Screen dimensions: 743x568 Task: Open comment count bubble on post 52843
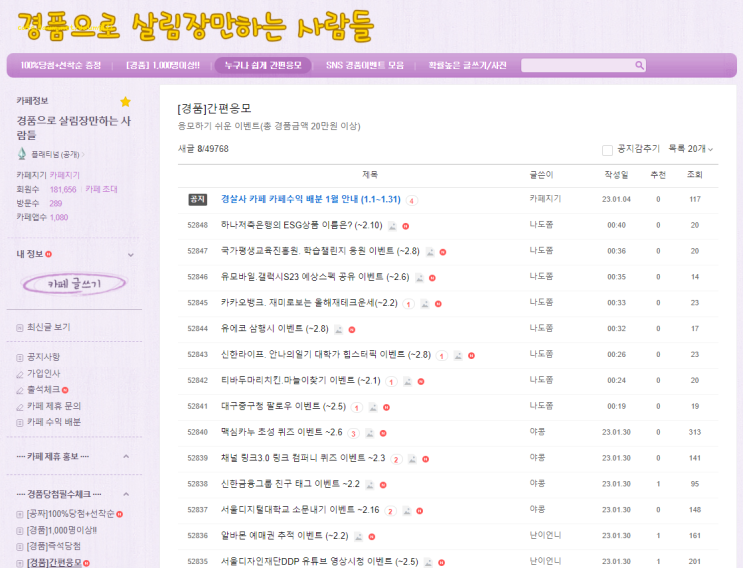point(442,356)
